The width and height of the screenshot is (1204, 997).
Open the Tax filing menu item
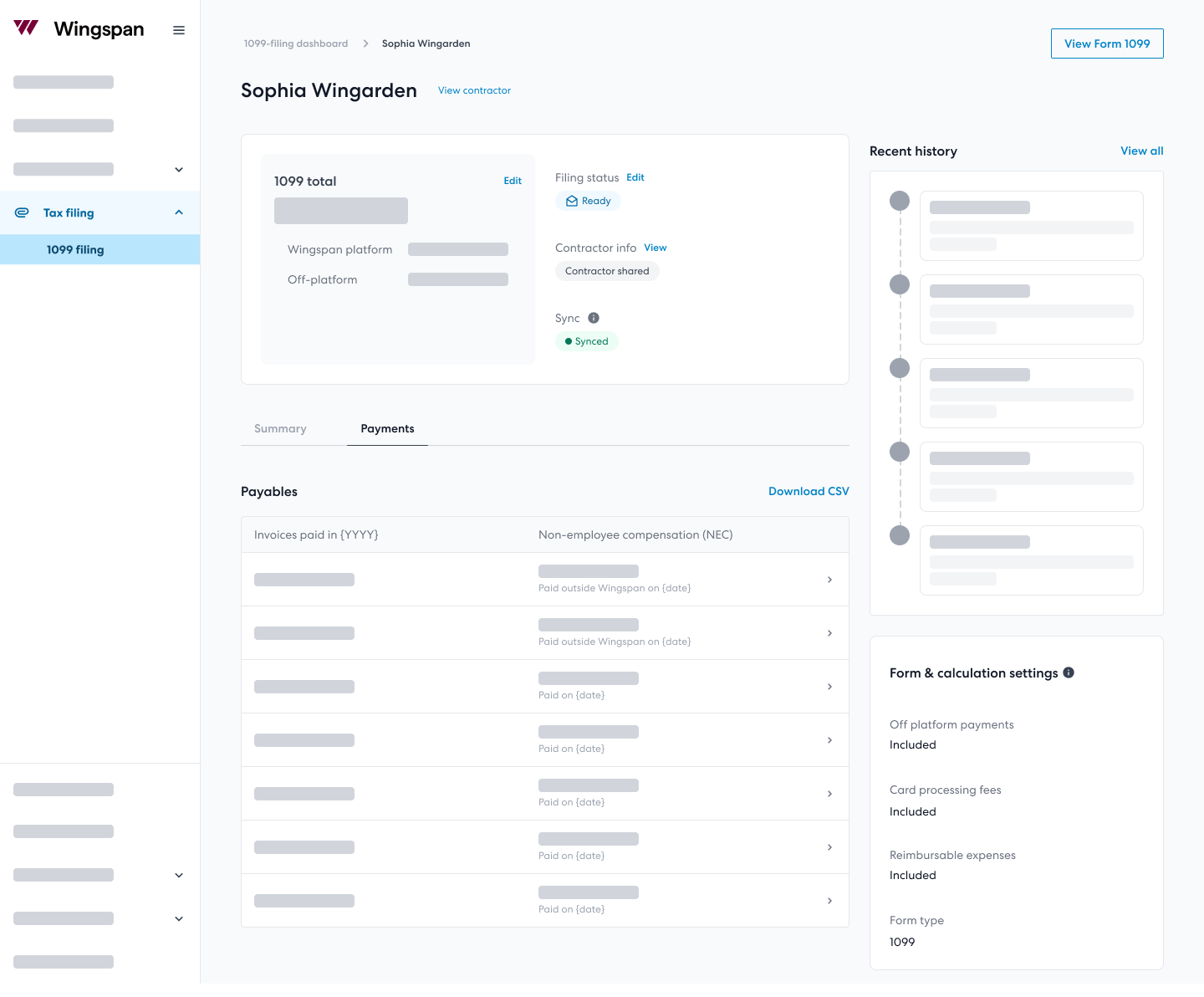tap(100, 212)
